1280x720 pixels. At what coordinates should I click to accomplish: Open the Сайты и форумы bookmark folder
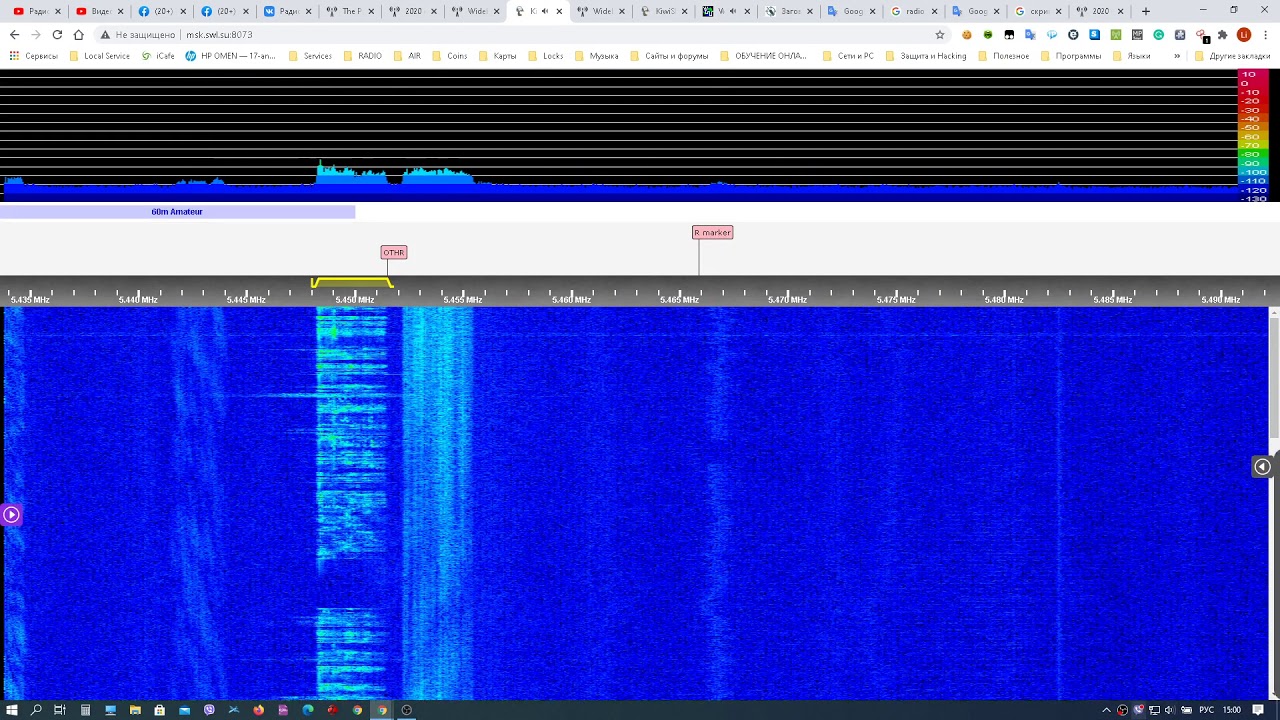[669, 56]
